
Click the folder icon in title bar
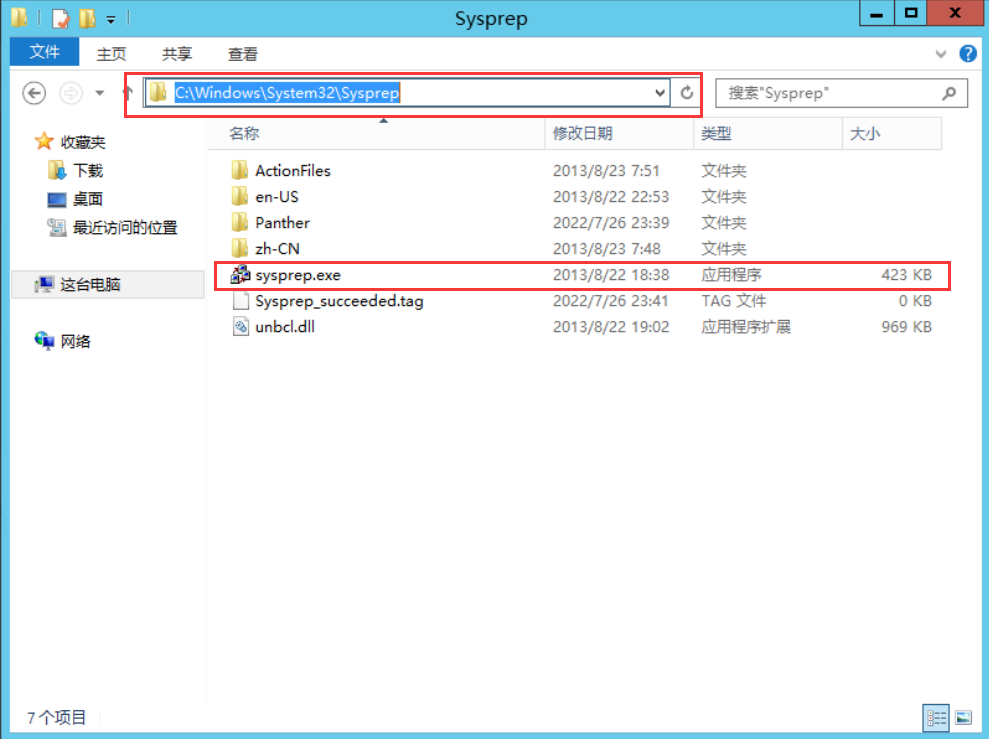tap(20, 18)
